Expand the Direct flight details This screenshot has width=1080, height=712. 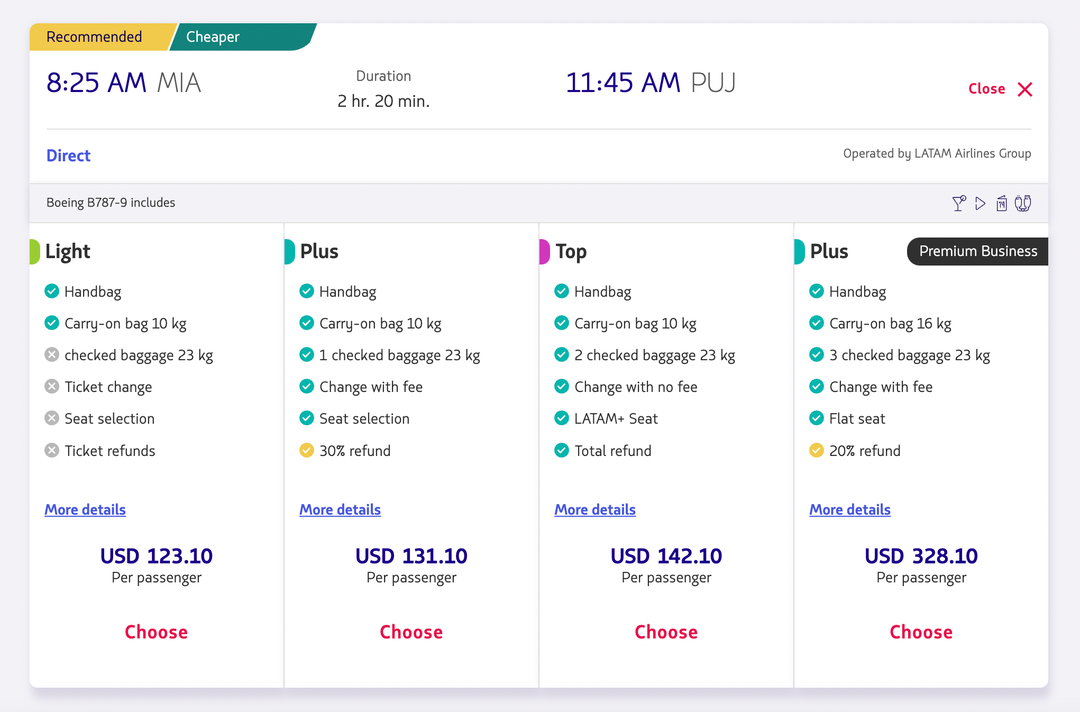click(68, 155)
